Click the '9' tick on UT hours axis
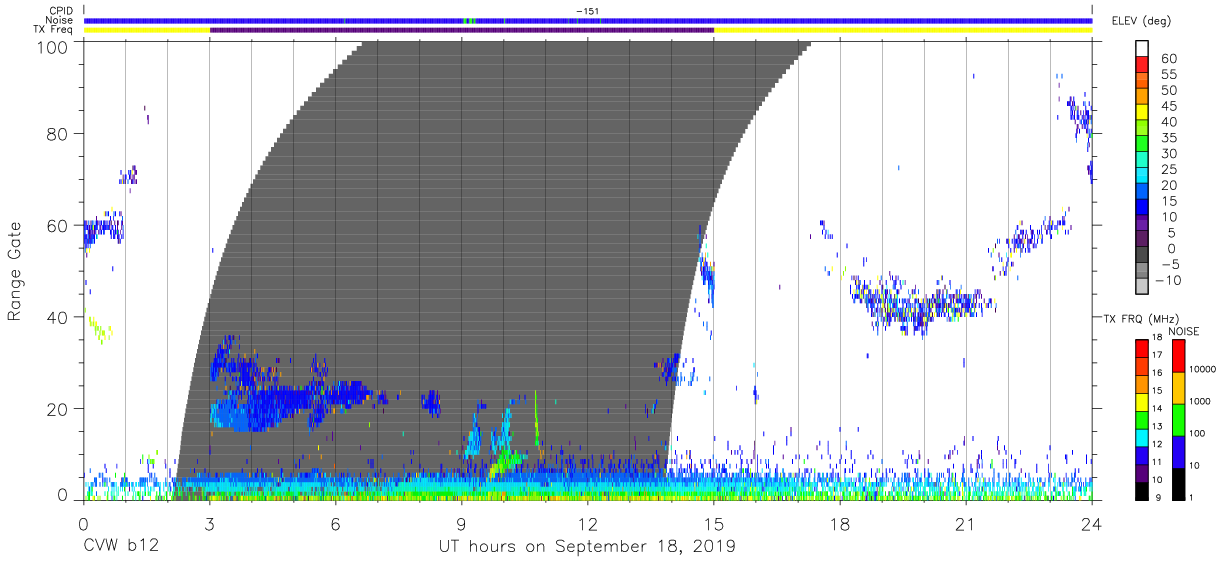 click(461, 523)
